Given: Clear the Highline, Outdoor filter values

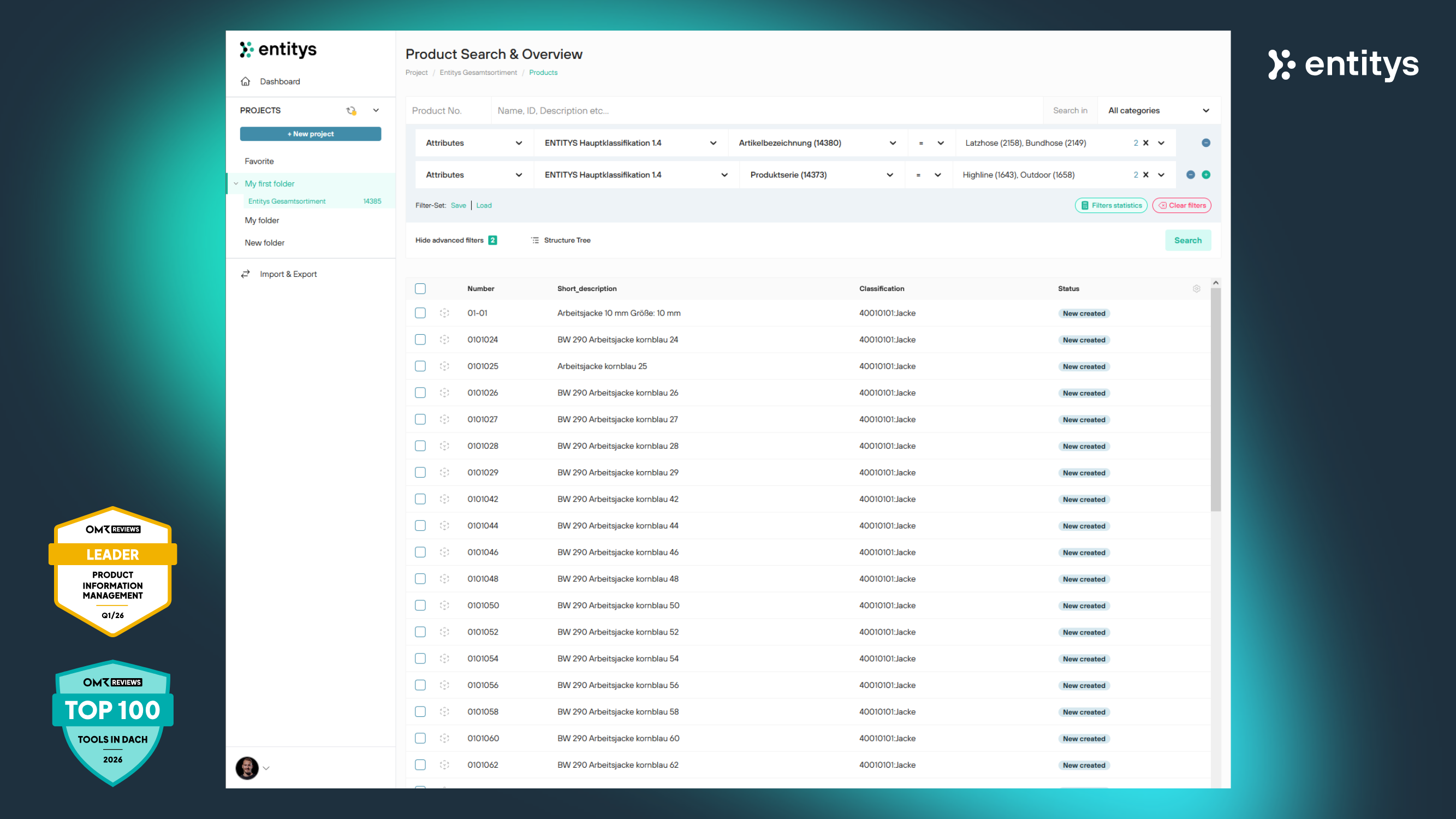Looking at the screenshot, I should tap(1146, 175).
